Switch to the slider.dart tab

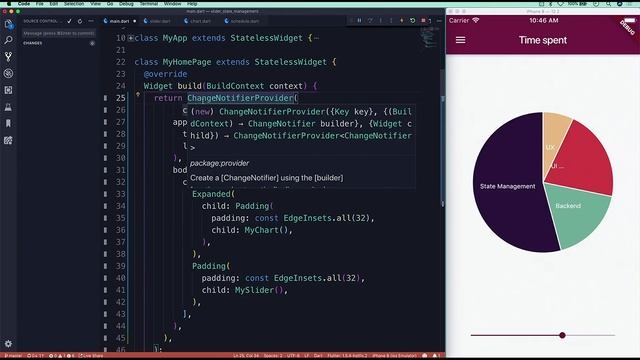tap(160, 21)
